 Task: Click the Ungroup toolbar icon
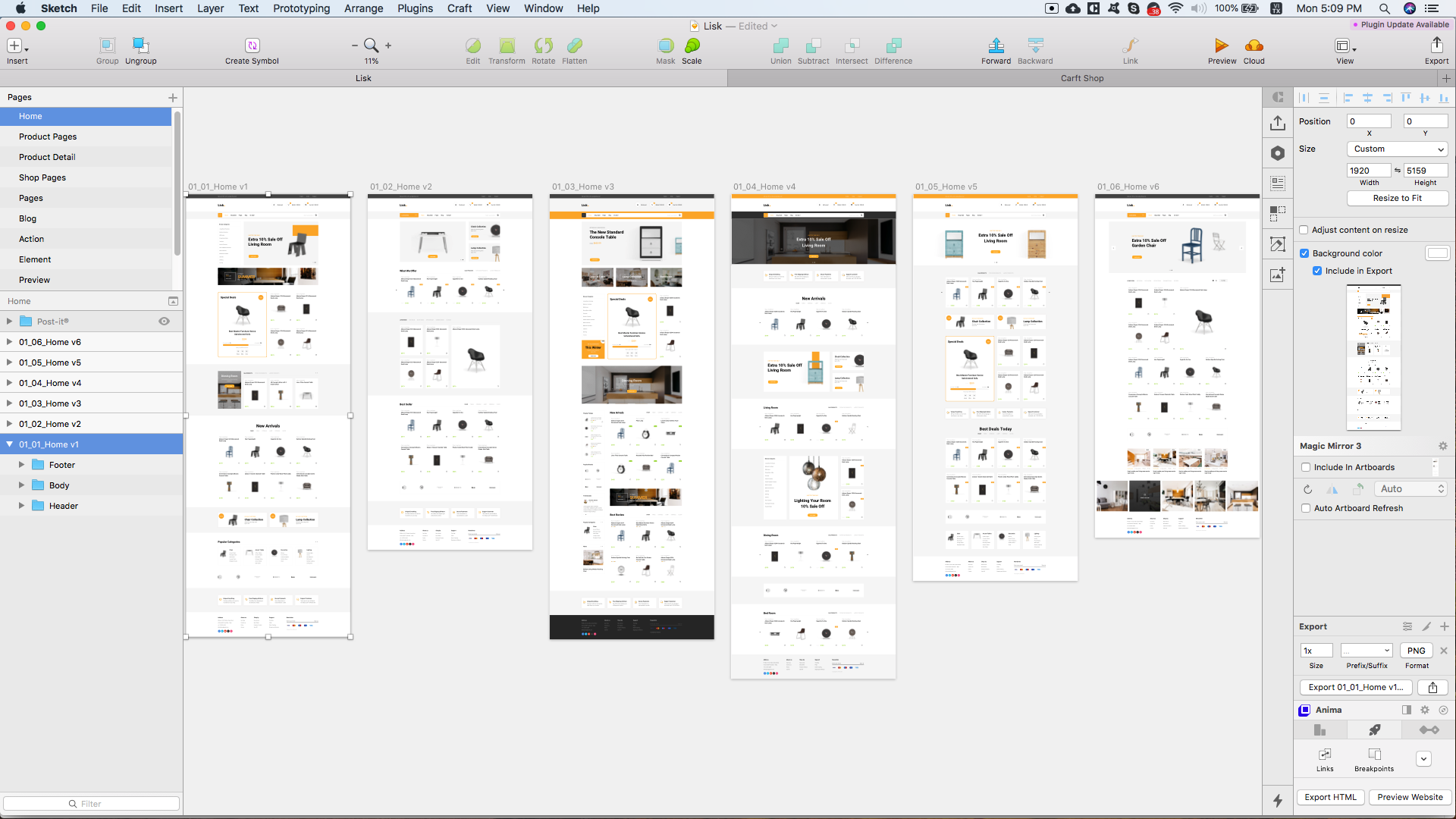[140, 50]
